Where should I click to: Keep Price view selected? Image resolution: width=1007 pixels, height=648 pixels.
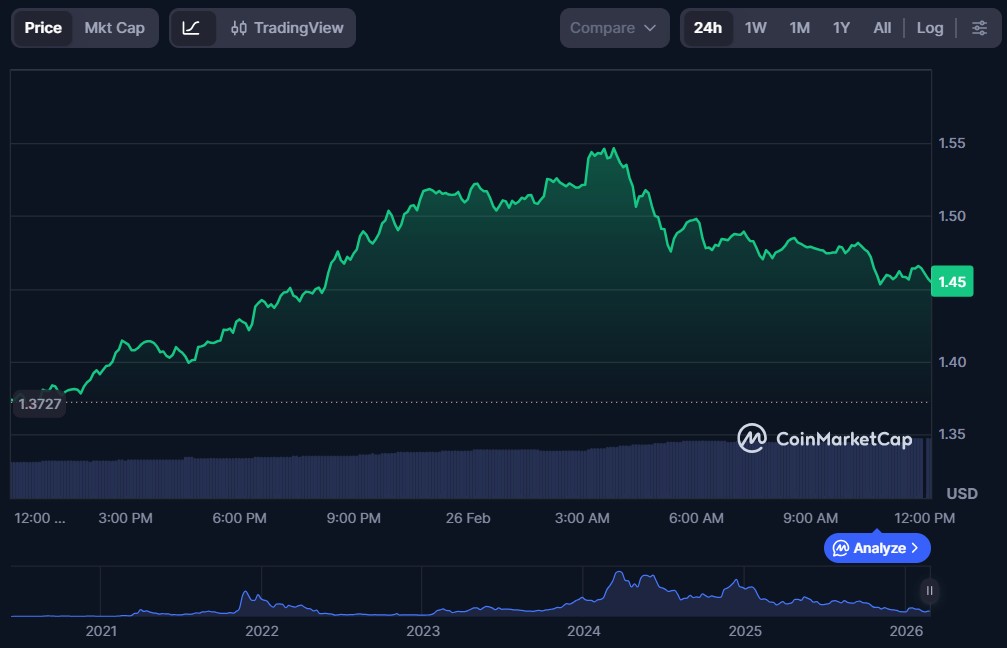42,28
